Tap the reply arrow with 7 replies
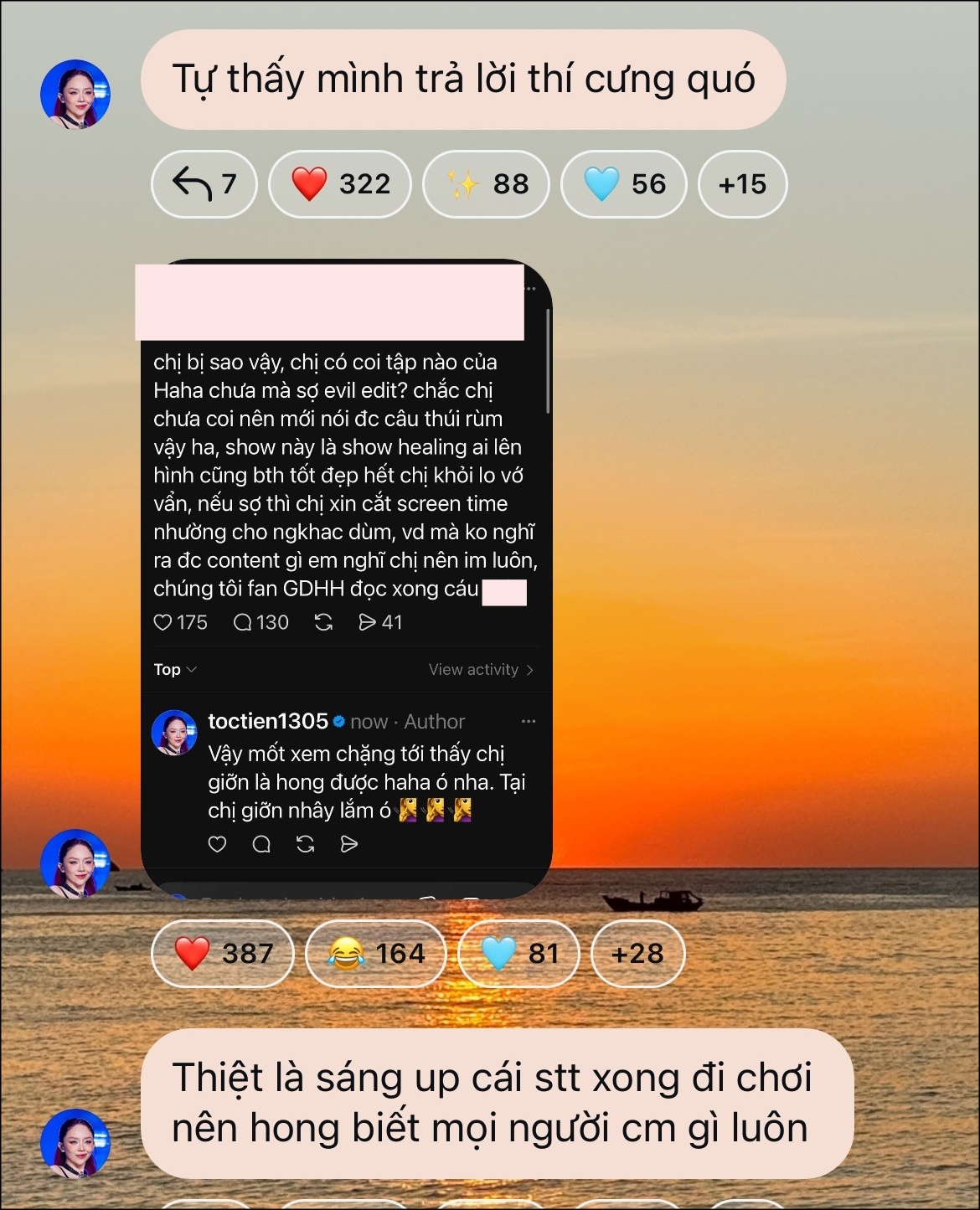Screen dimensions: 980x1210 pos(204,183)
